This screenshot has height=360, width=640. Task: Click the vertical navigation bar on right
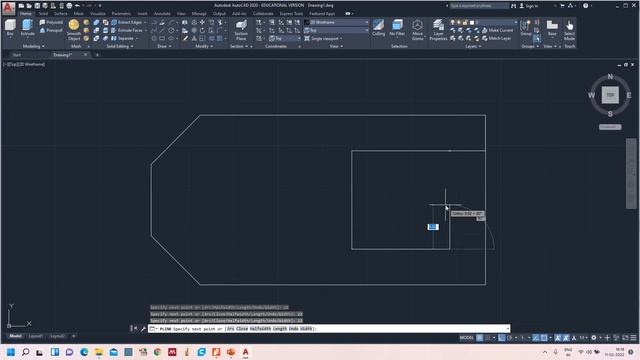click(631, 173)
